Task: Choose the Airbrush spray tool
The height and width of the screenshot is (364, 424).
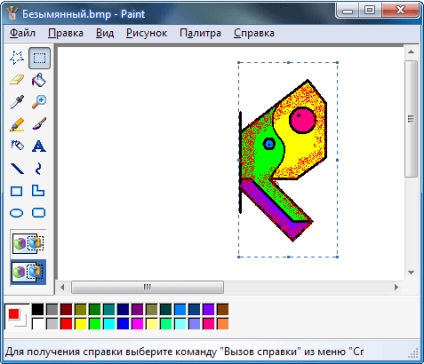Action: (17, 146)
